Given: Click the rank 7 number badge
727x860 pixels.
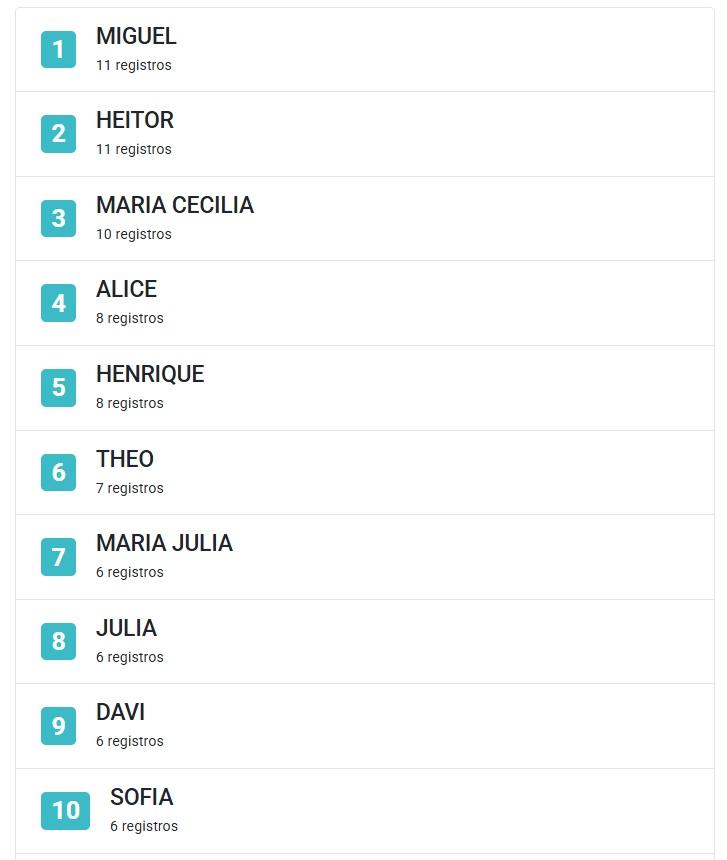Looking at the screenshot, I should (x=58, y=557).
